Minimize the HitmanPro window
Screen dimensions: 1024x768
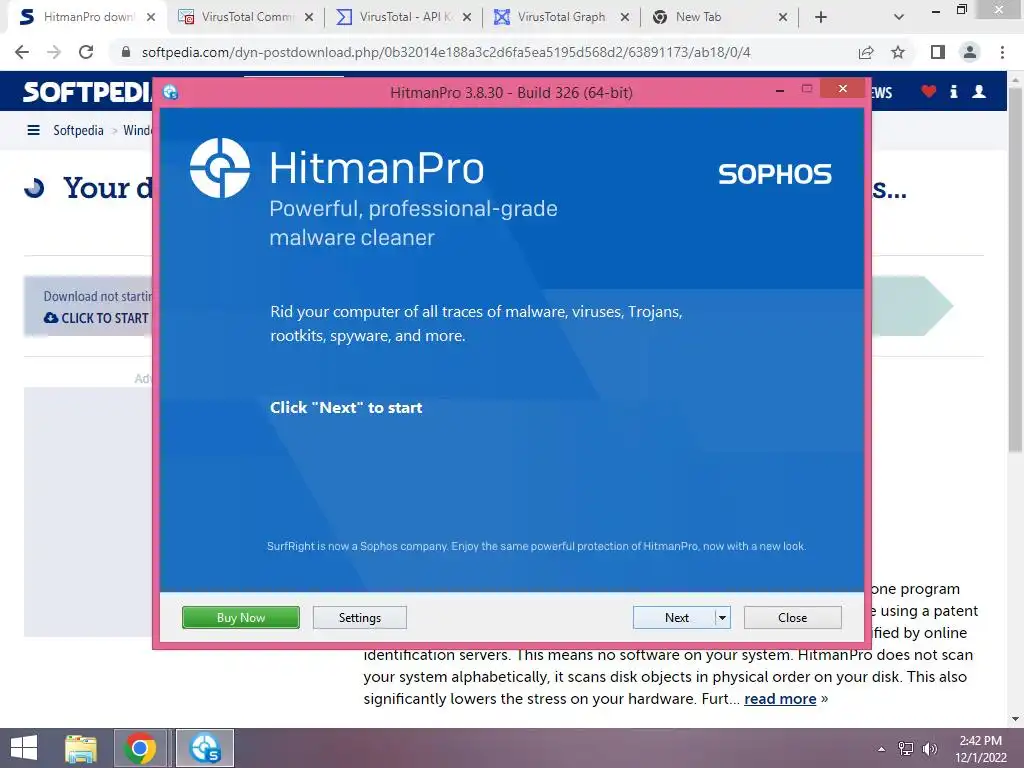point(780,91)
